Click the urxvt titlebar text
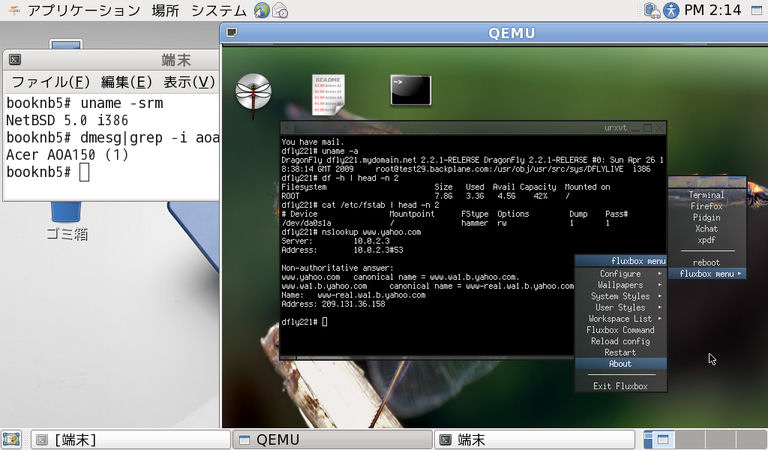Screen dimensions: 768x450 click(615, 128)
